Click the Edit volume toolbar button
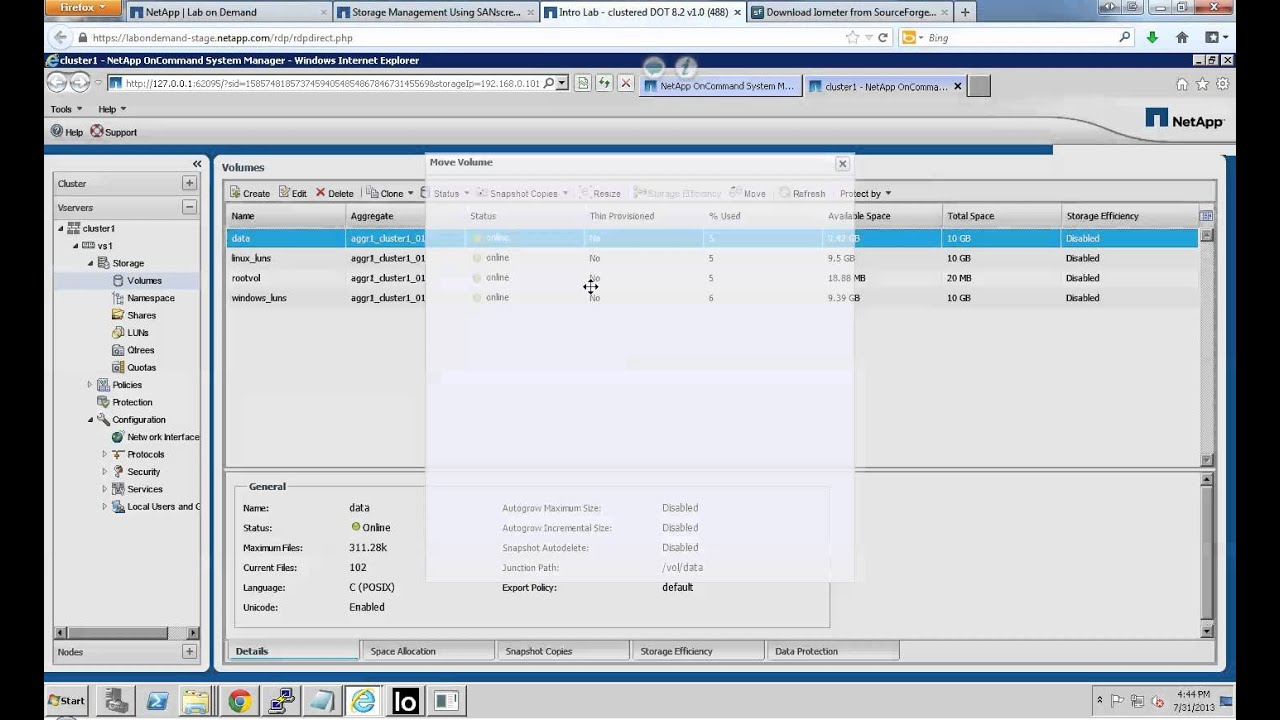Viewport: 1280px width, 720px height. pos(293,193)
